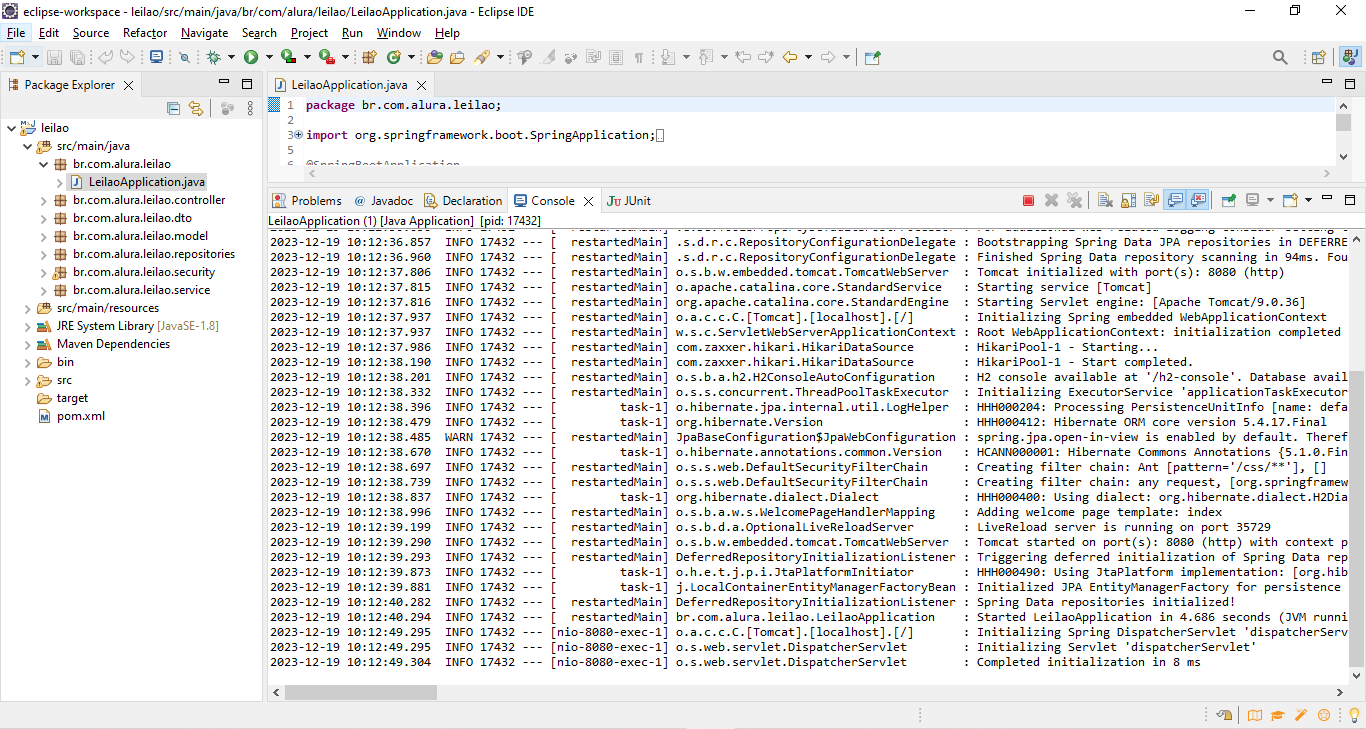This screenshot has width=1366, height=729.
Task: Select the Java perspective icon
Action: pos(1350,57)
